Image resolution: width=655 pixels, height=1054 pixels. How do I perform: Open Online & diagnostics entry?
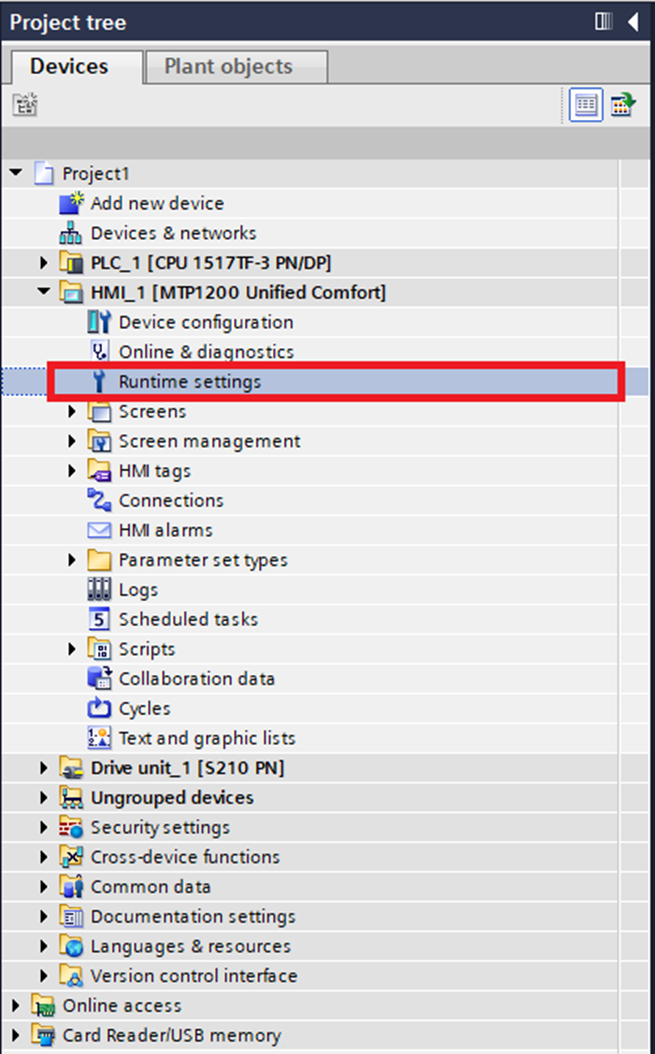point(206,352)
